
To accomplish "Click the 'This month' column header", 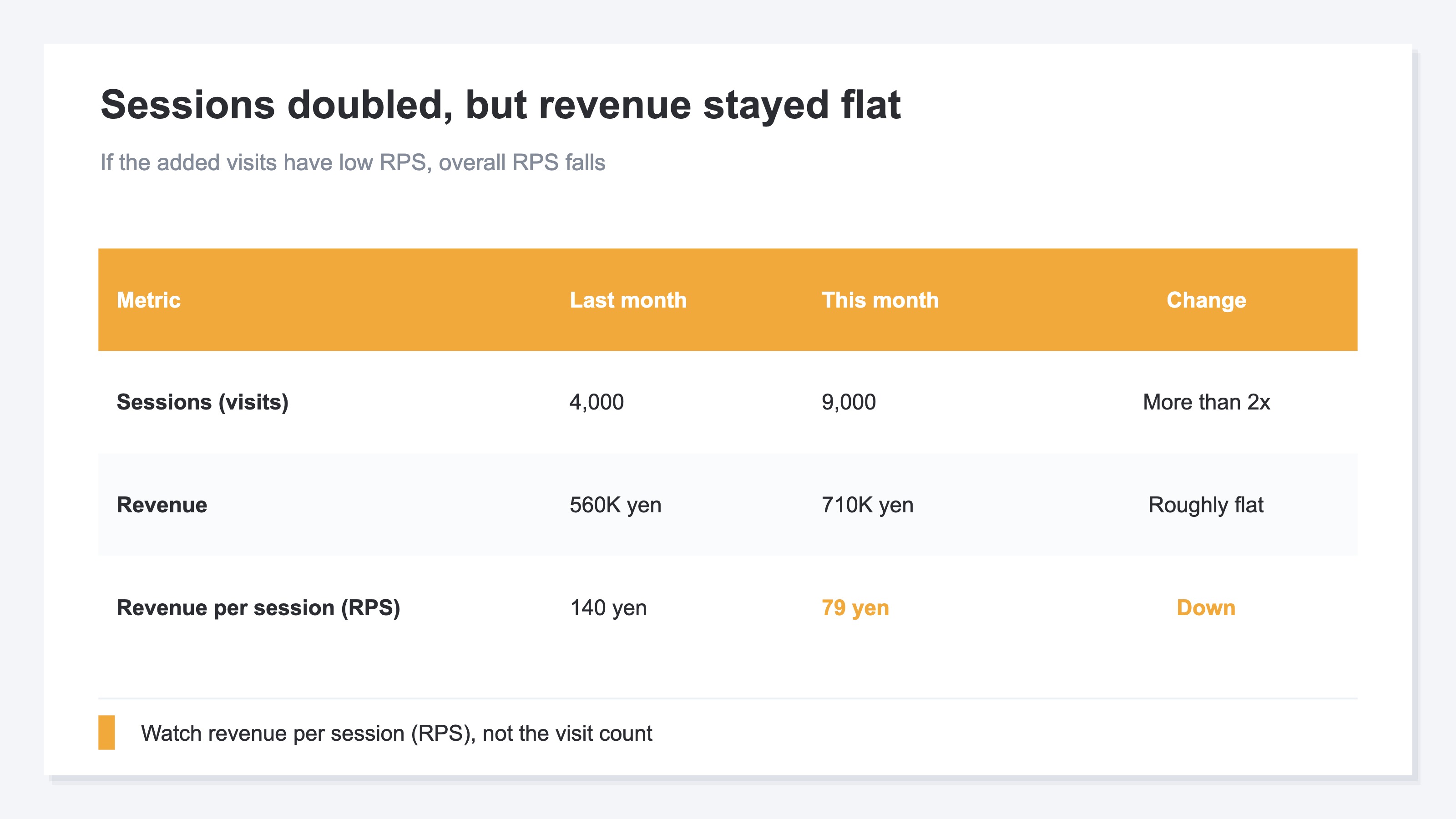I will (880, 300).
